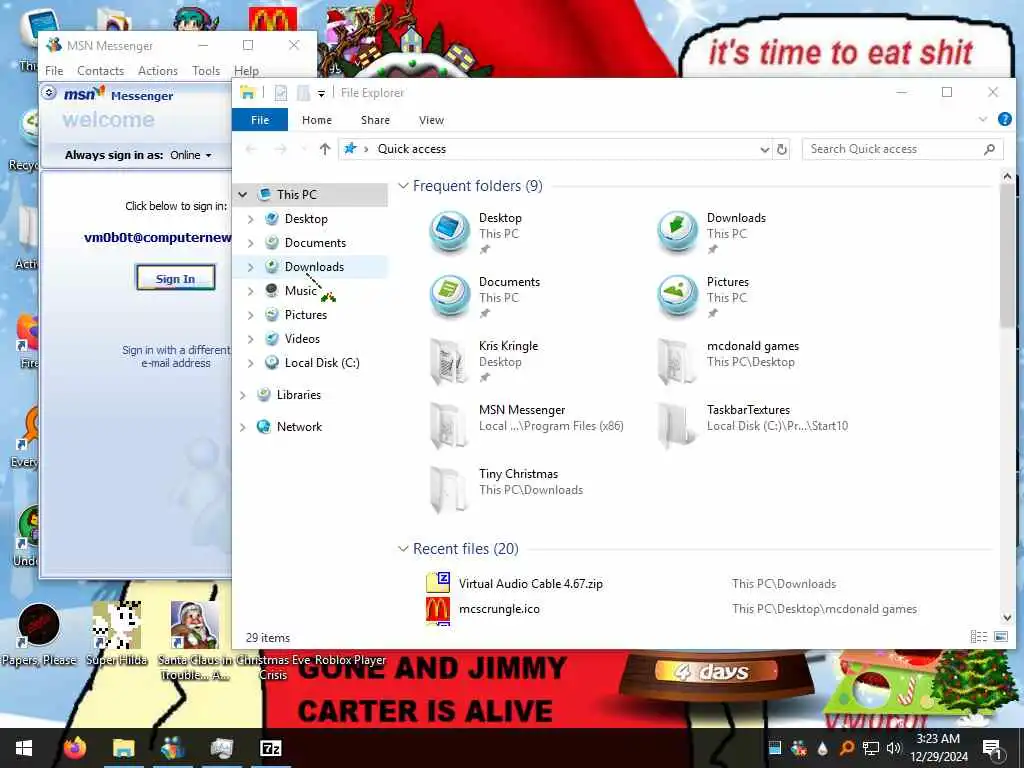Screen dimensions: 1024x768
Task: Switch to large icons view layout
Action: (1000, 637)
